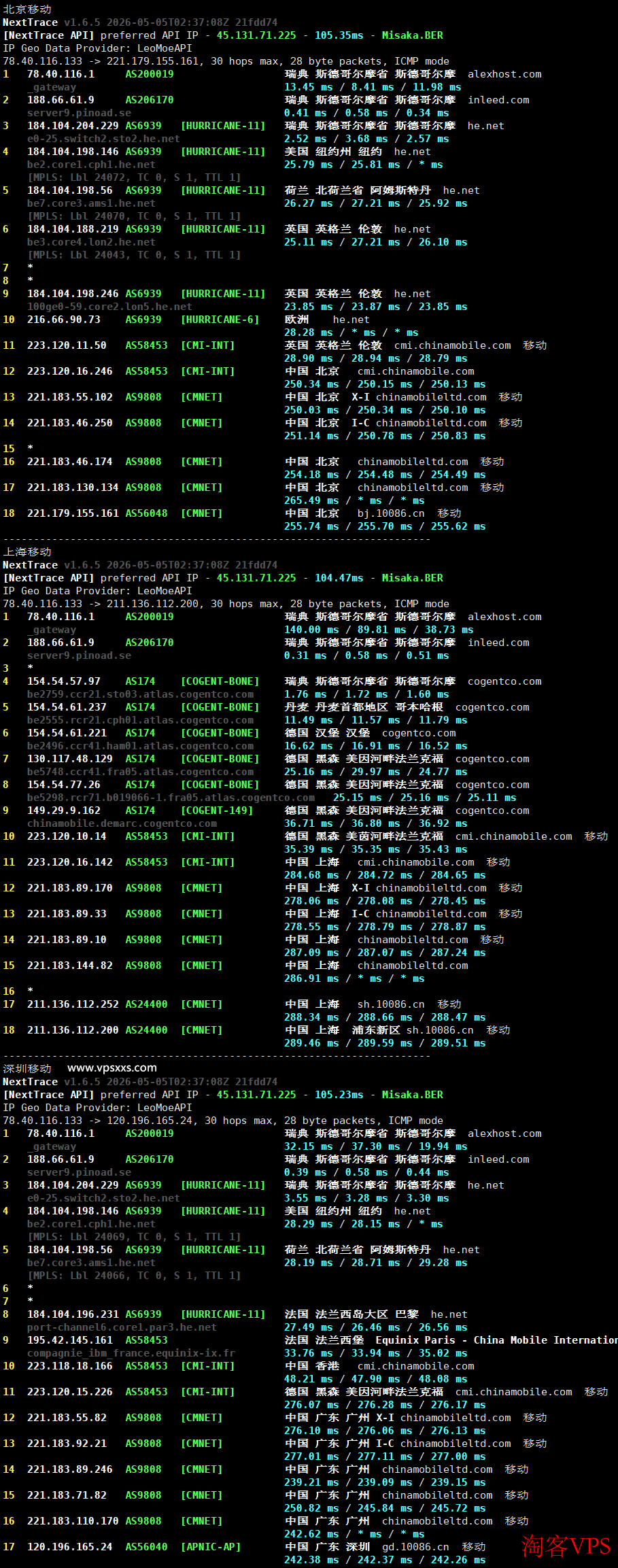This screenshot has width=618, height=1568.
Task: Select the 221.179.155.161 destination in the Beijing trace line
Action: click(152, 61)
